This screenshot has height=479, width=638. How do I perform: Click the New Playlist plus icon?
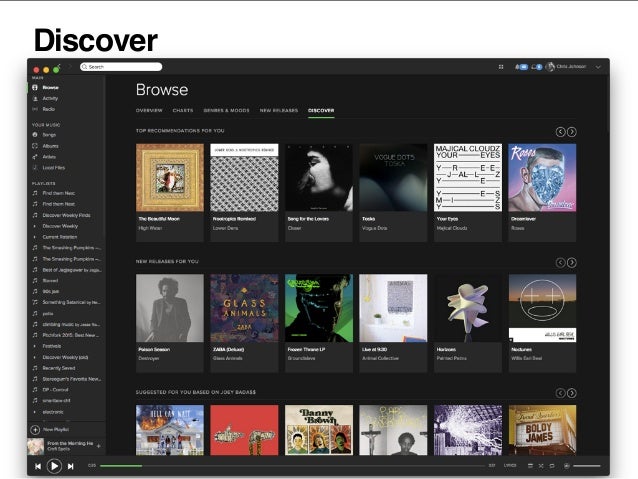click(35, 429)
